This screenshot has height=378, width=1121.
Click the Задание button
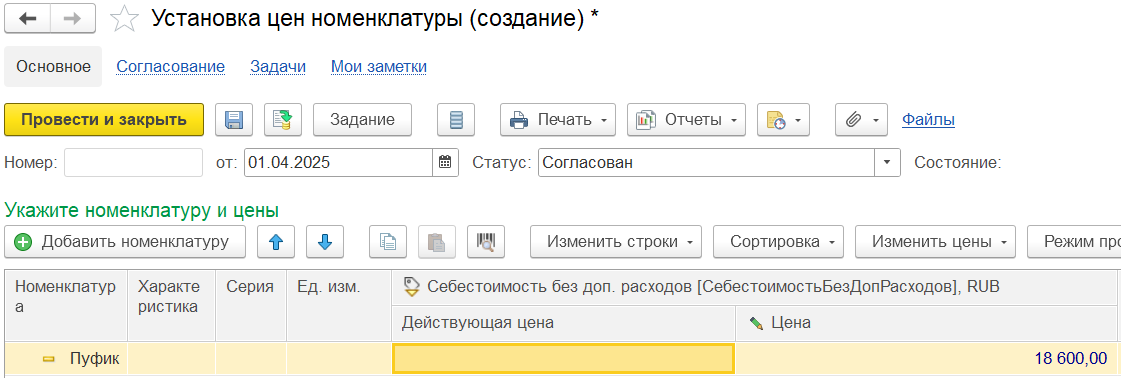coord(362,120)
